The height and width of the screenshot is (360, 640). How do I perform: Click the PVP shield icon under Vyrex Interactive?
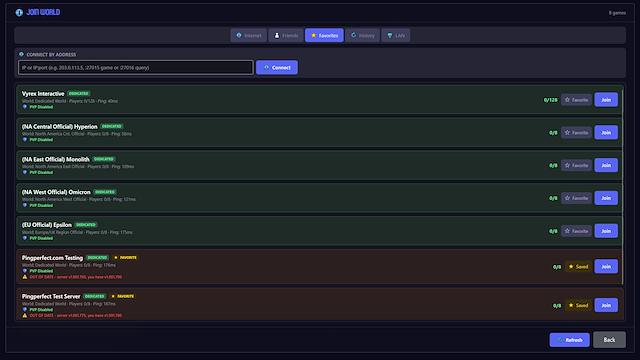point(25,107)
